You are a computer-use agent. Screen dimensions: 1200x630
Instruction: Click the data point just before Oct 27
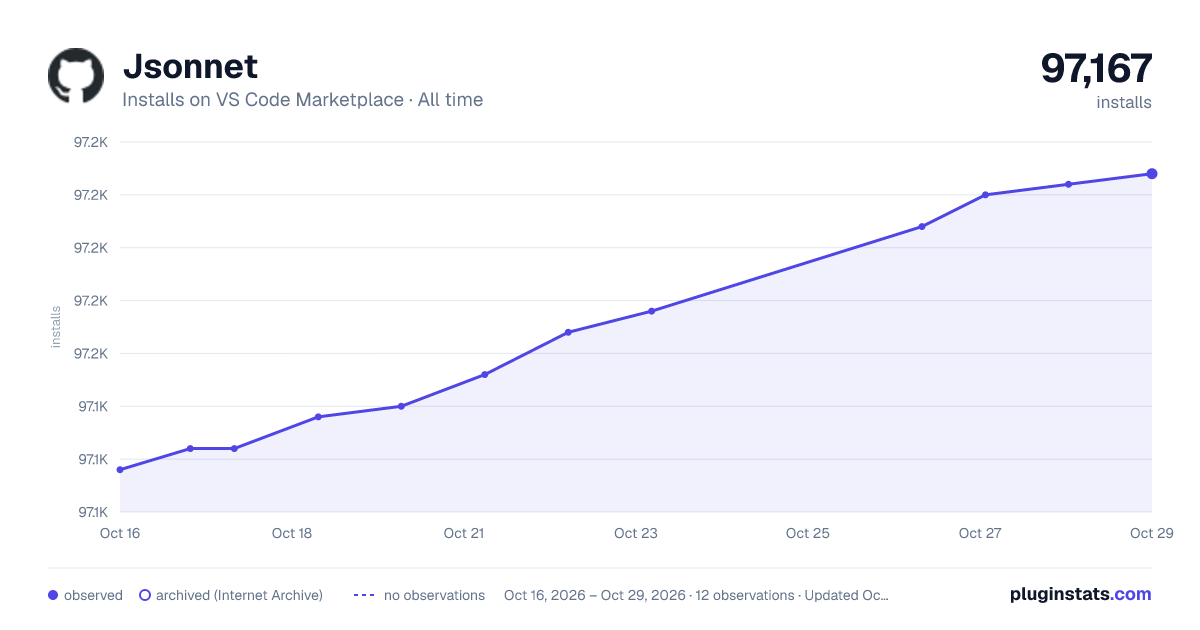click(922, 227)
